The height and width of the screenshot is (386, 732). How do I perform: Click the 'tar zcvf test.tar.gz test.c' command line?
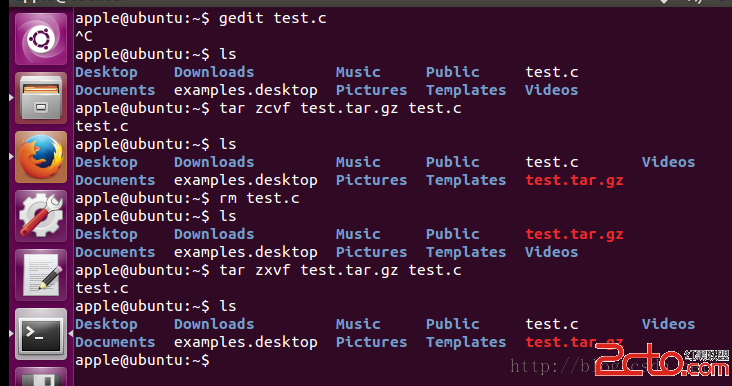(x=268, y=108)
